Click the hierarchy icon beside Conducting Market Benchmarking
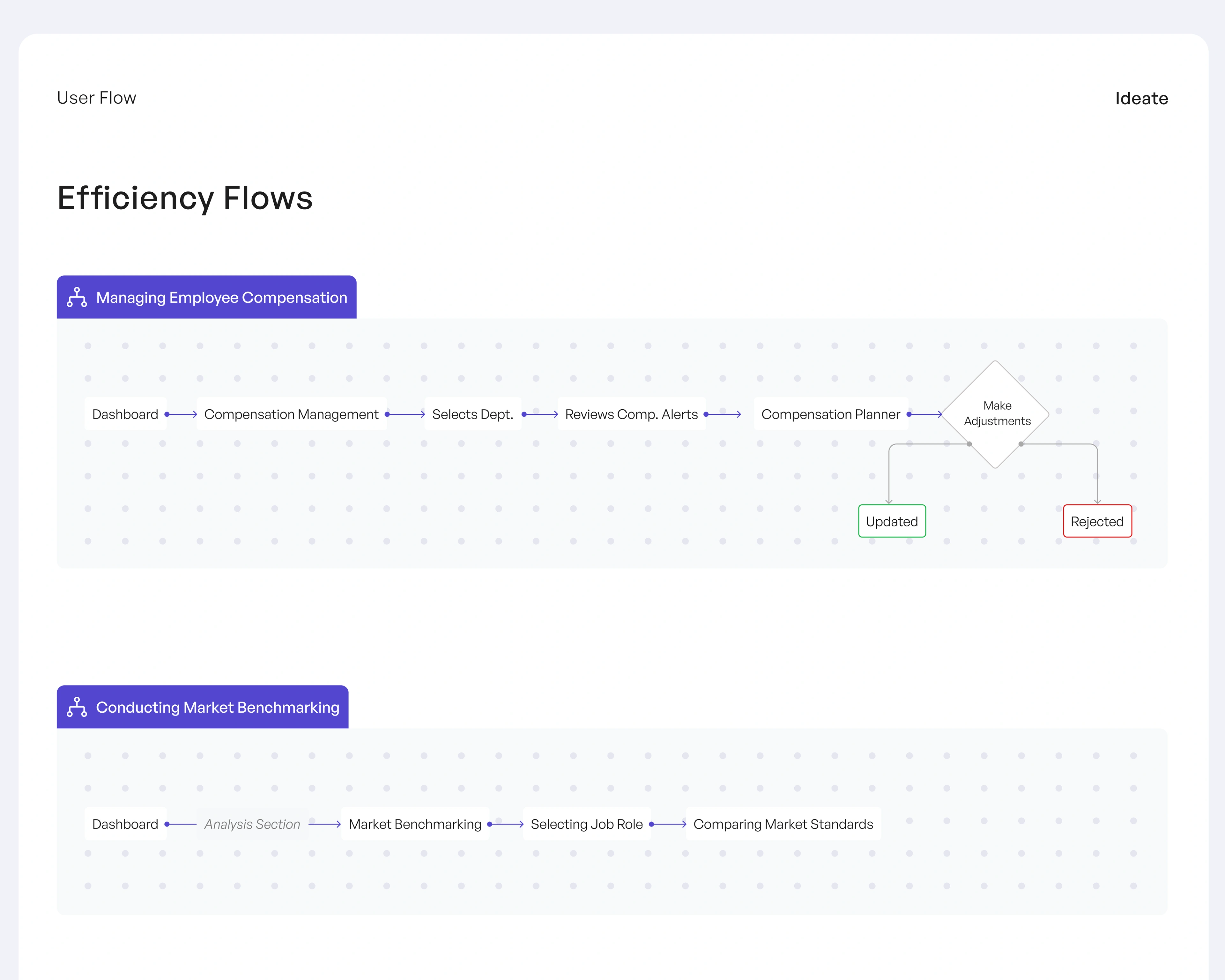 77,707
